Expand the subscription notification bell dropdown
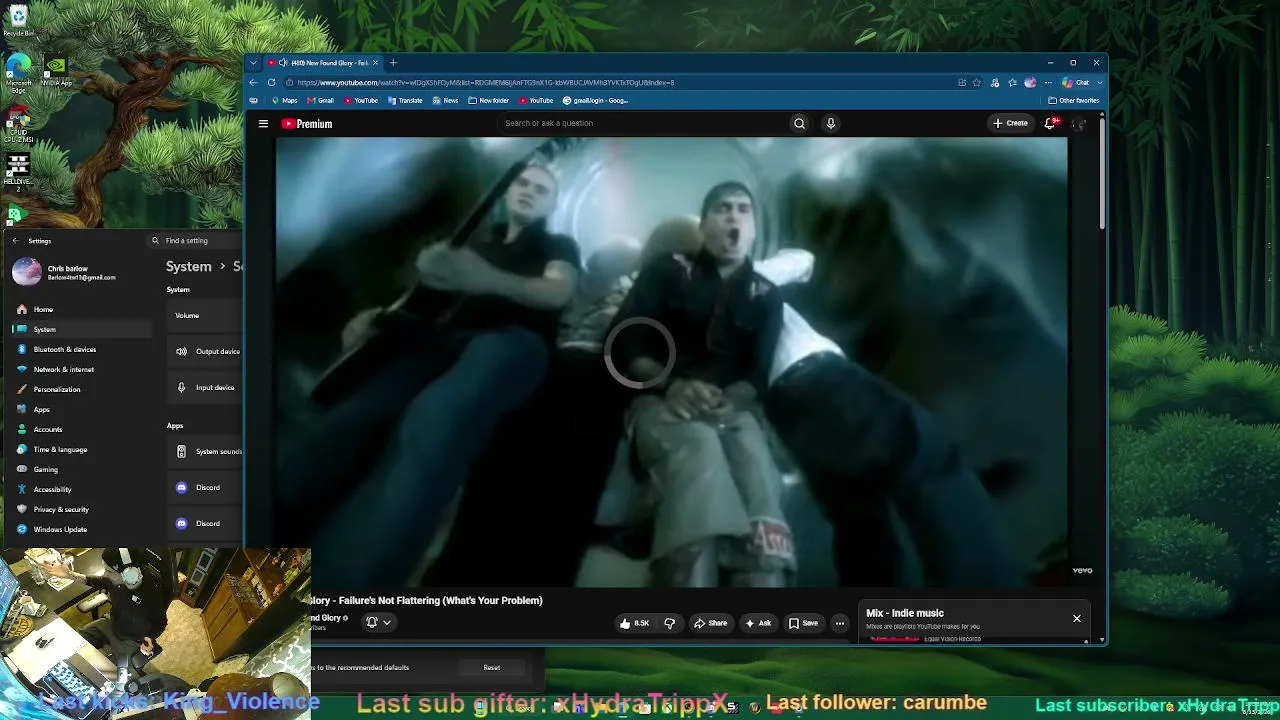 [x=378, y=622]
